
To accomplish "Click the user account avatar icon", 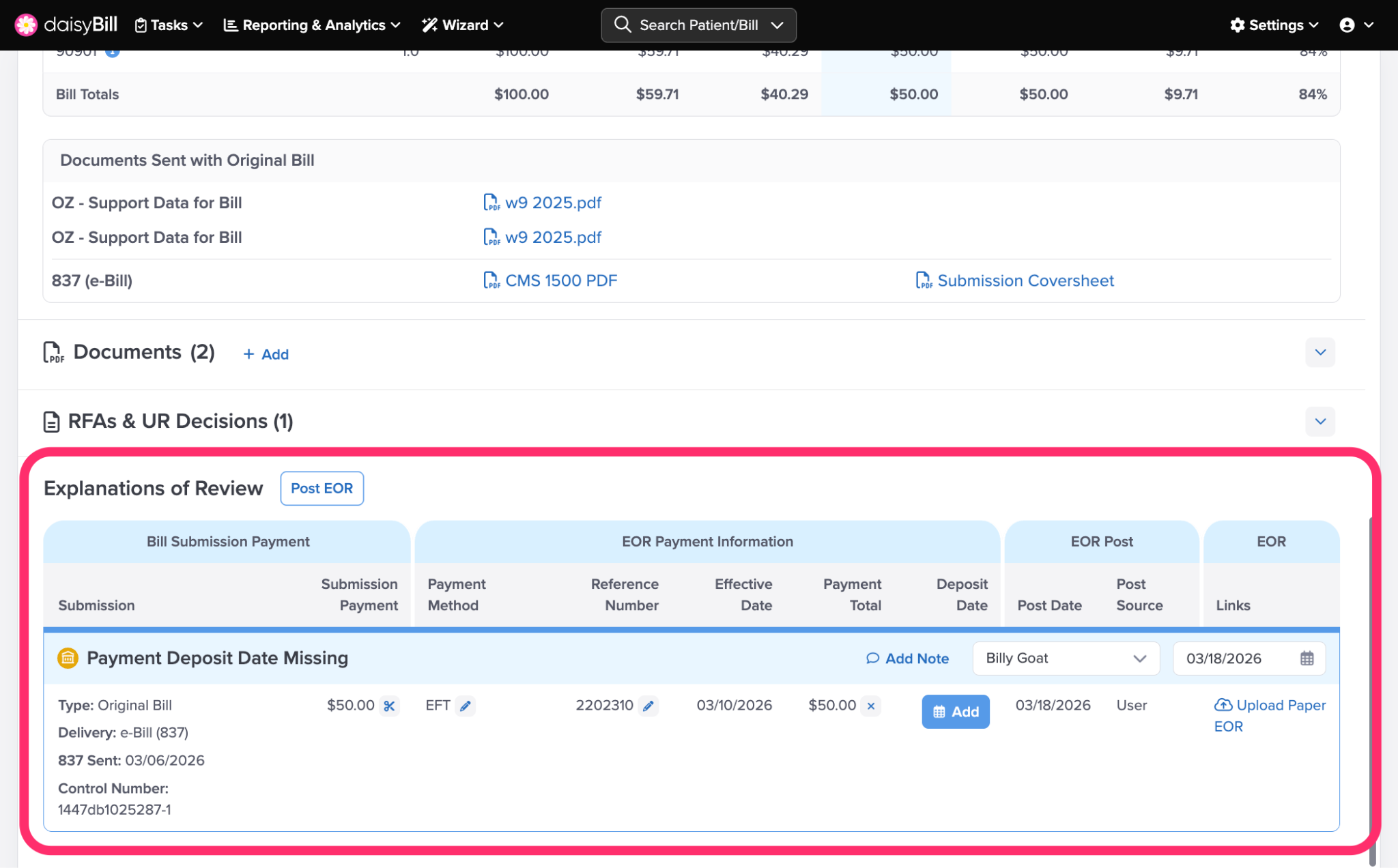I will pyautogui.click(x=1347, y=25).
